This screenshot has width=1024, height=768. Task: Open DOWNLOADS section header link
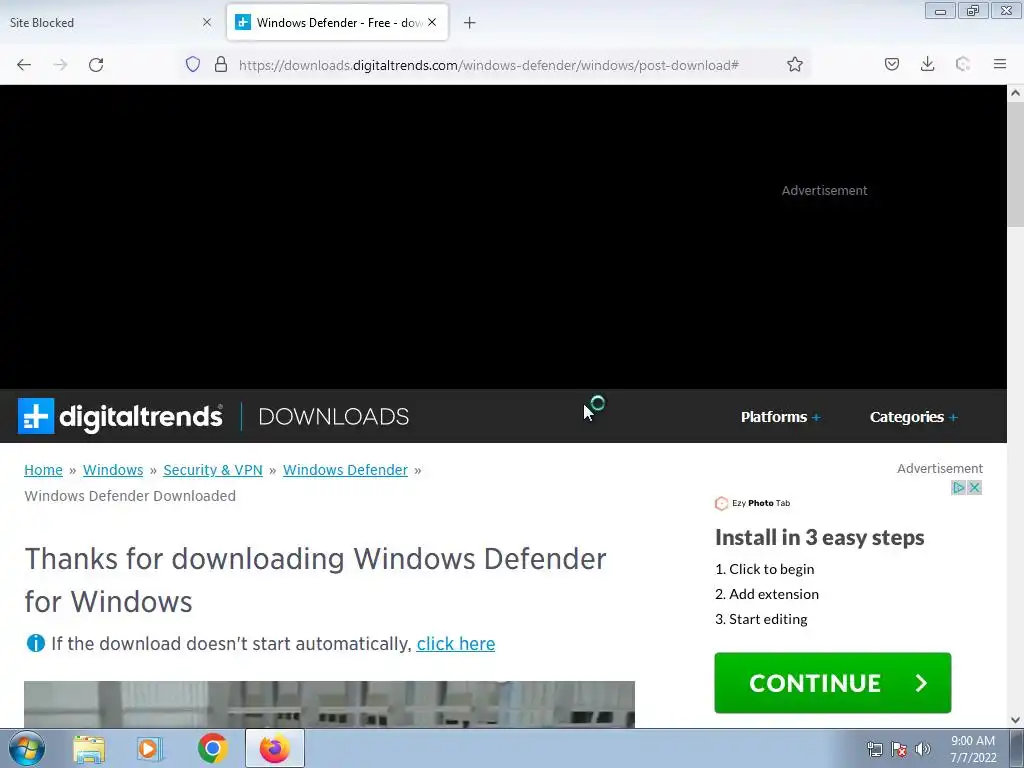(x=334, y=417)
